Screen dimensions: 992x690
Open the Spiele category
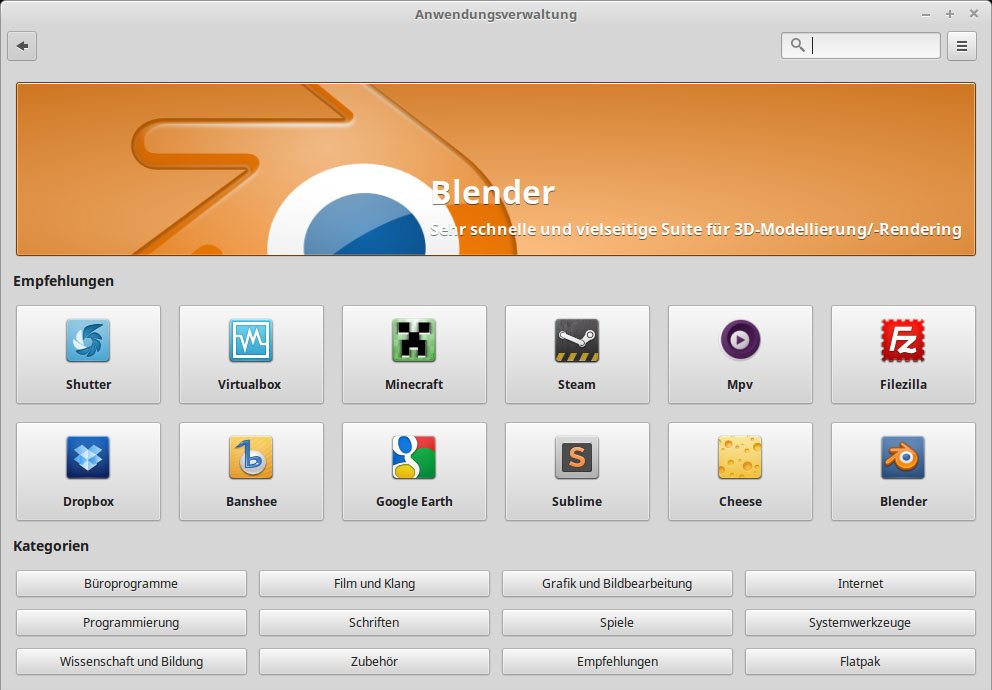click(617, 622)
